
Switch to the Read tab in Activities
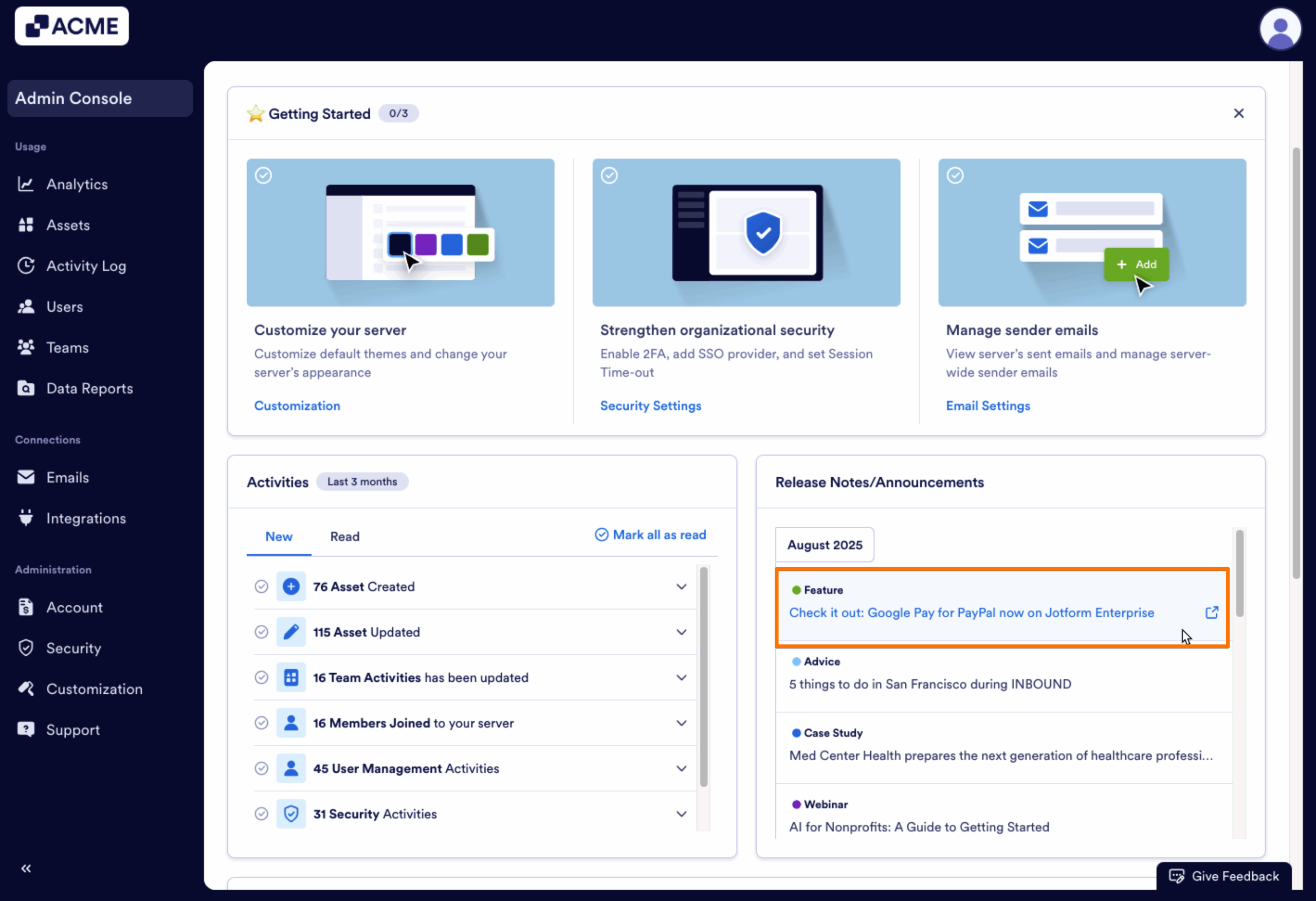(x=344, y=536)
